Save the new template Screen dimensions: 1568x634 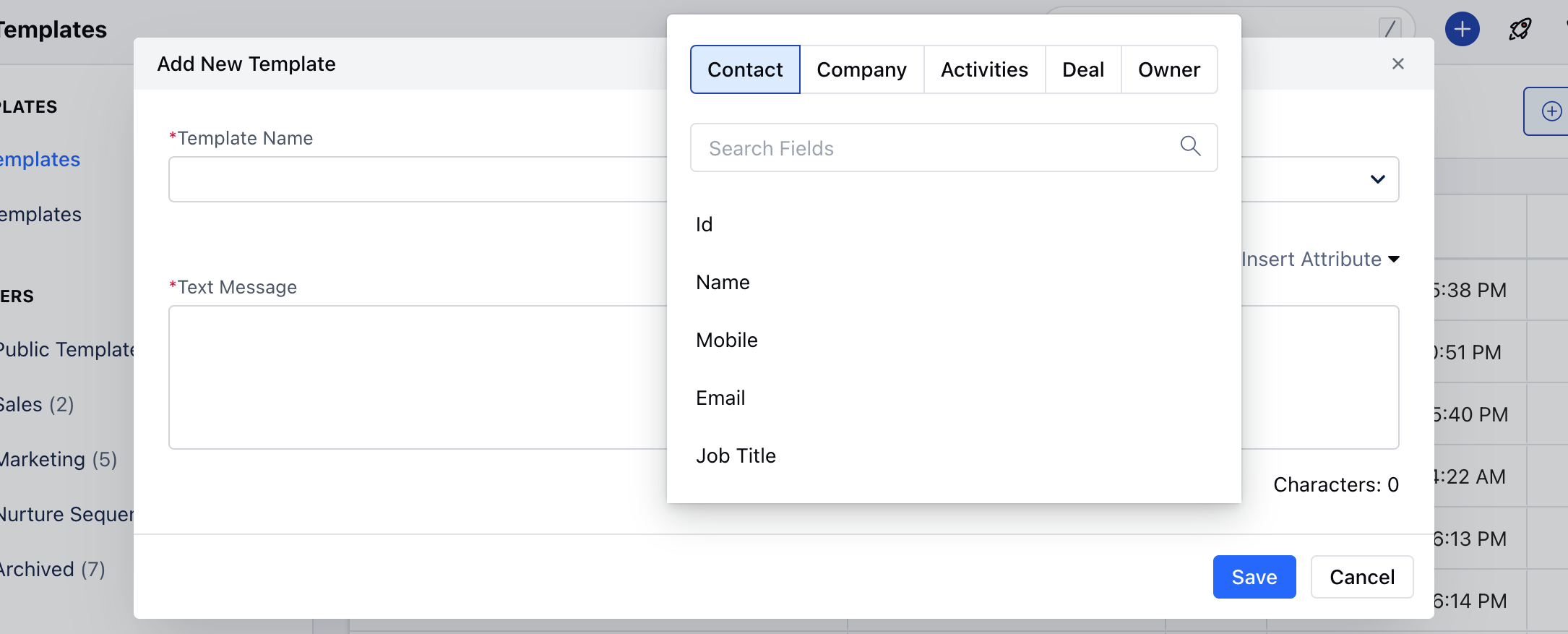[1254, 577]
